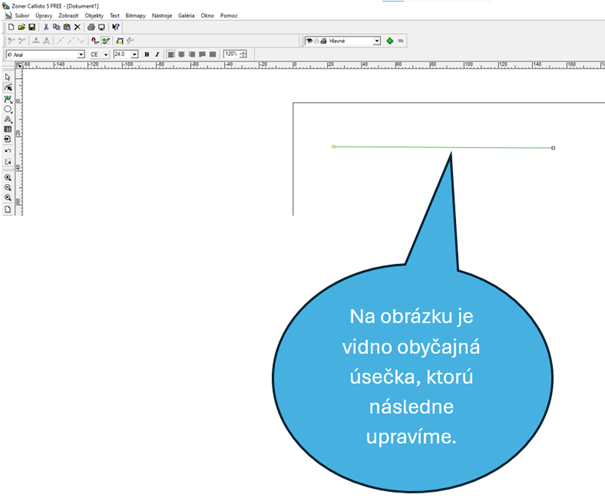Select the table tool in left toolbox
Screen dimensions: 605x501
[x=8, y=129]
